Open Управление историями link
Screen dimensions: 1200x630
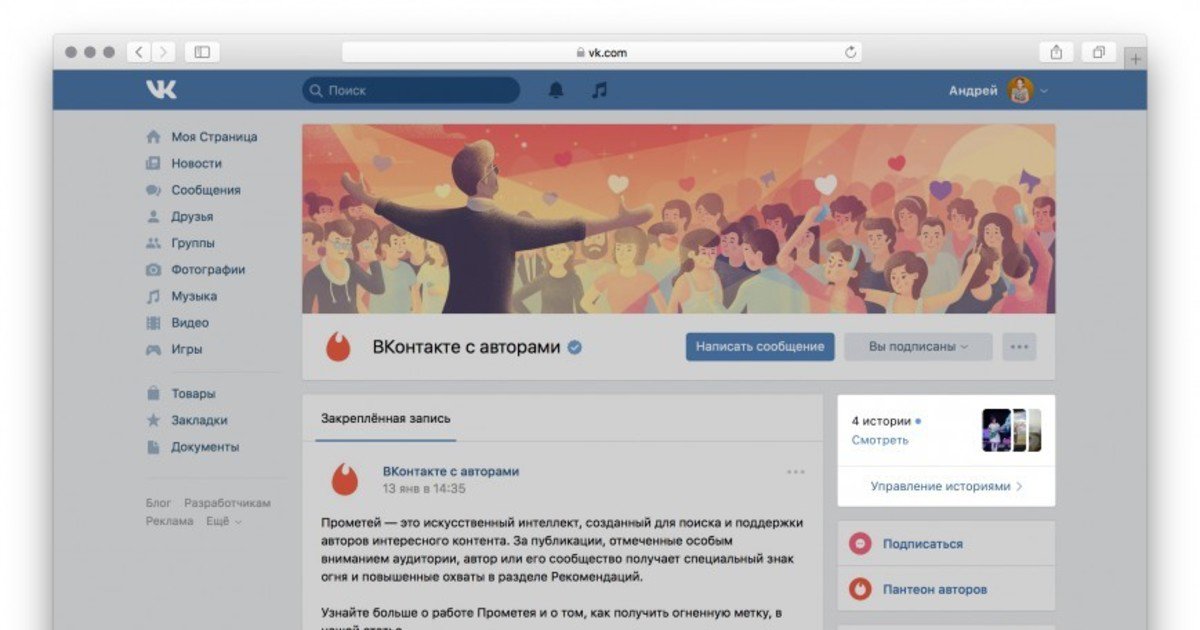coord(946,486)
